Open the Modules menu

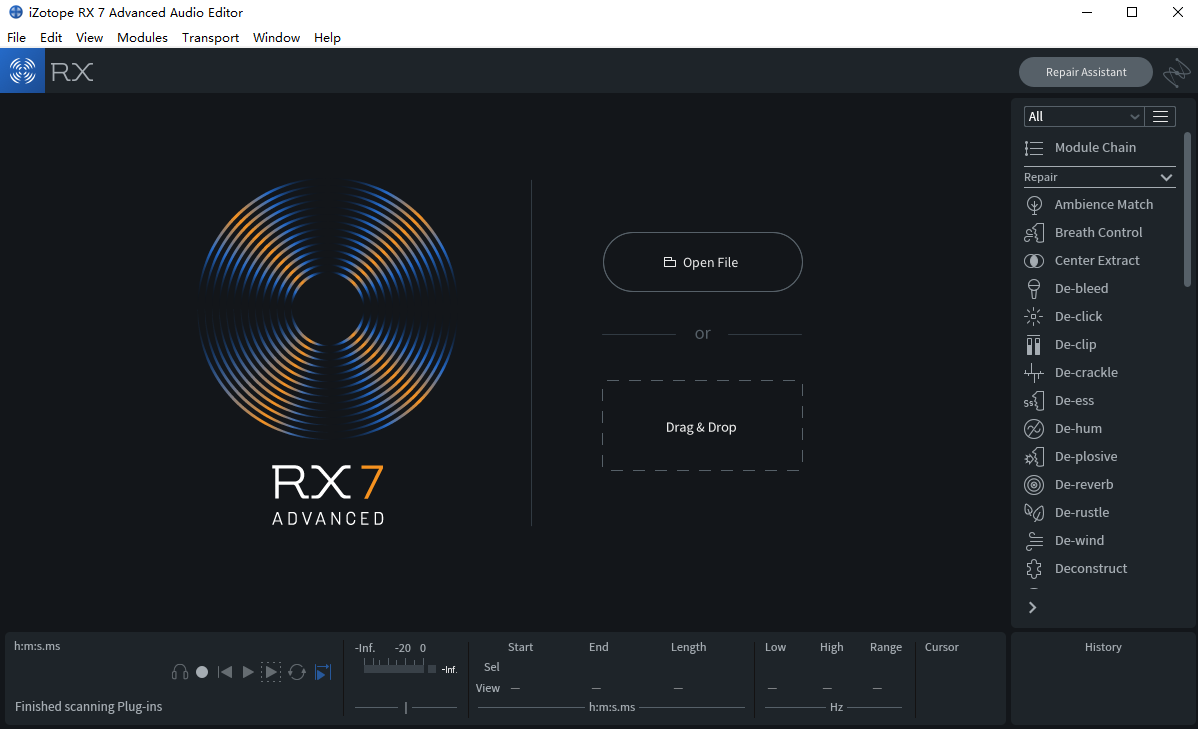(142, 37)
